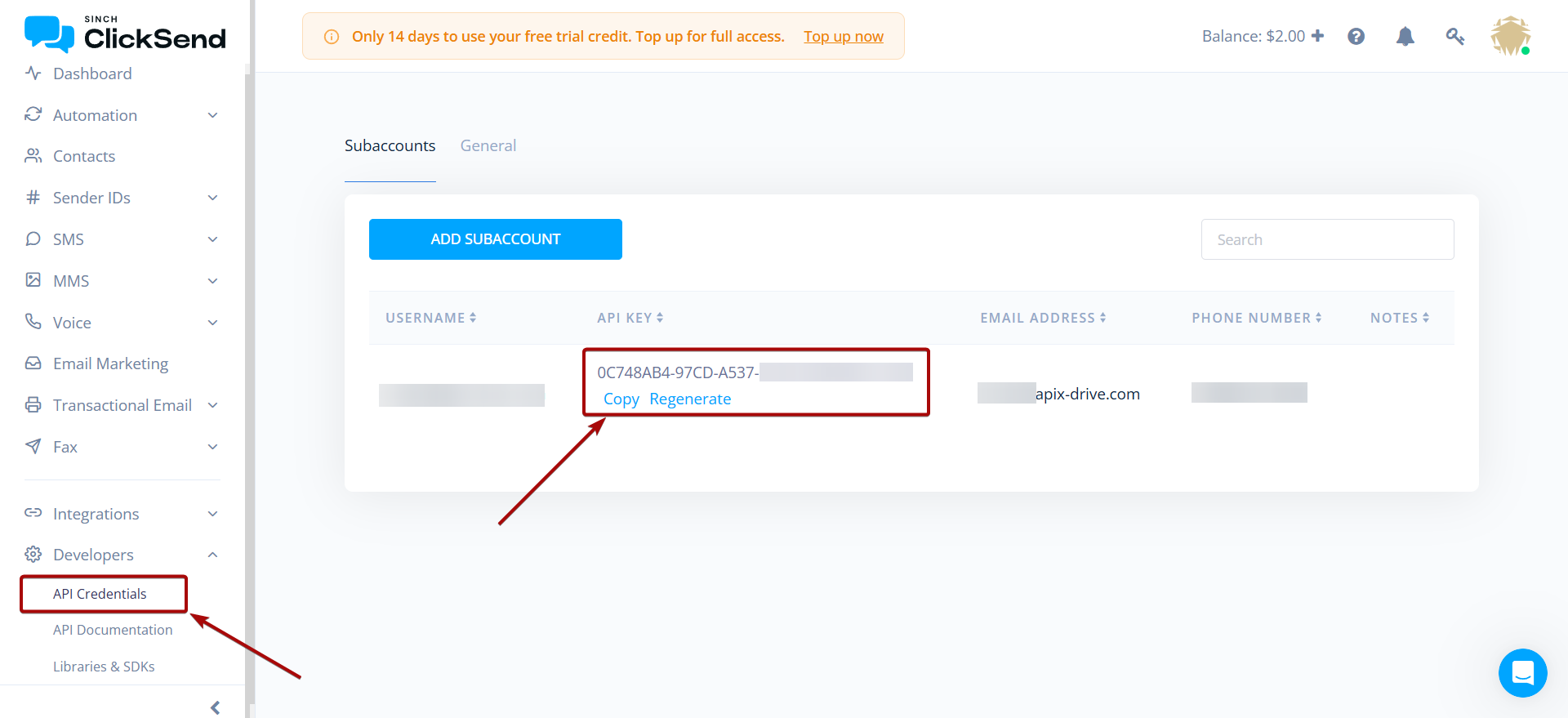
Task: Click the Top up now link
Action: [844, 37]
